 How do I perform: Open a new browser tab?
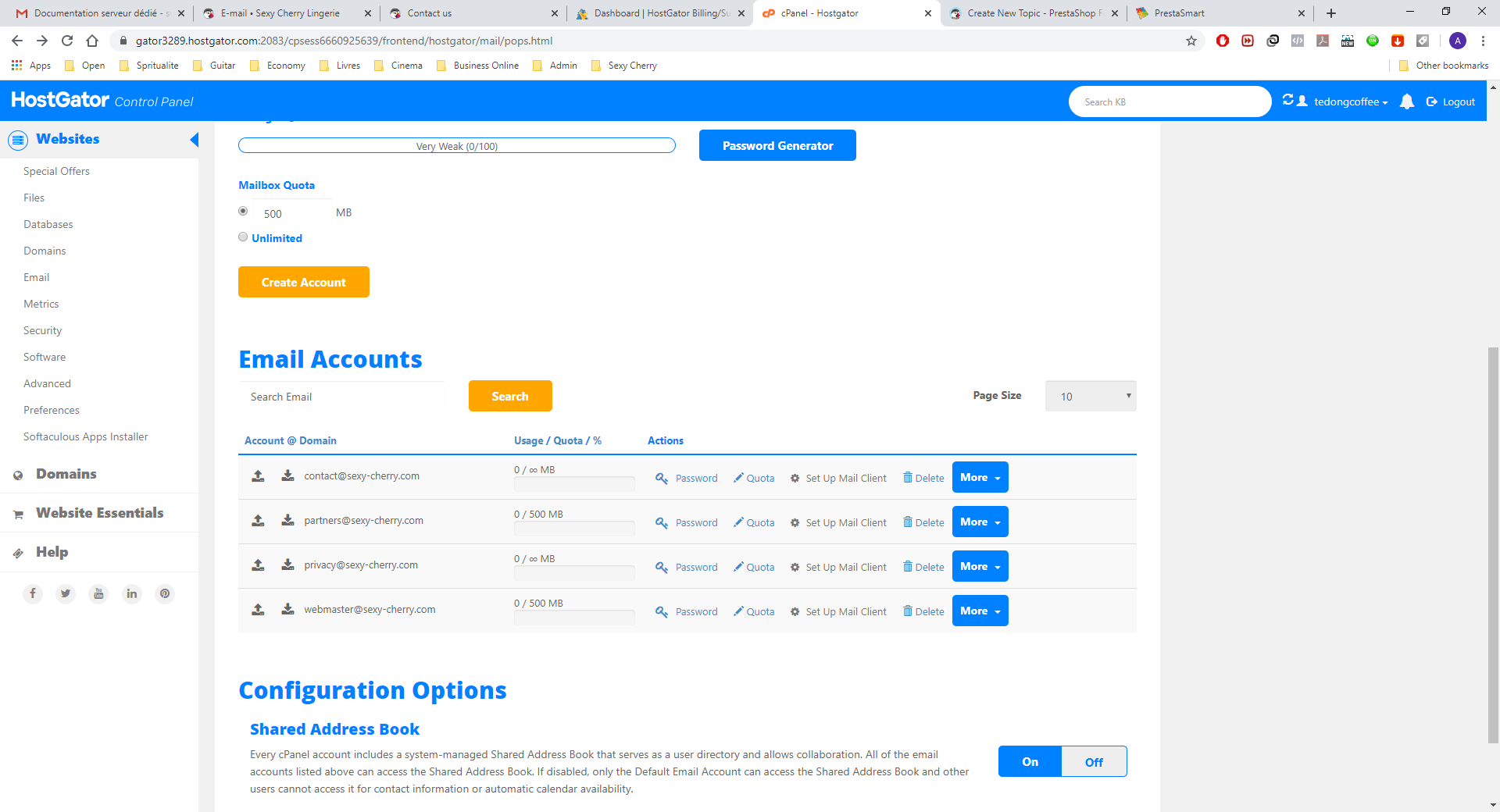(1331, 13)
